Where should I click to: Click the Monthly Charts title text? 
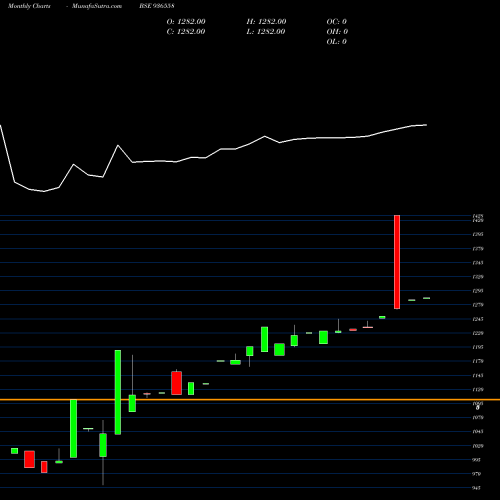29,6
